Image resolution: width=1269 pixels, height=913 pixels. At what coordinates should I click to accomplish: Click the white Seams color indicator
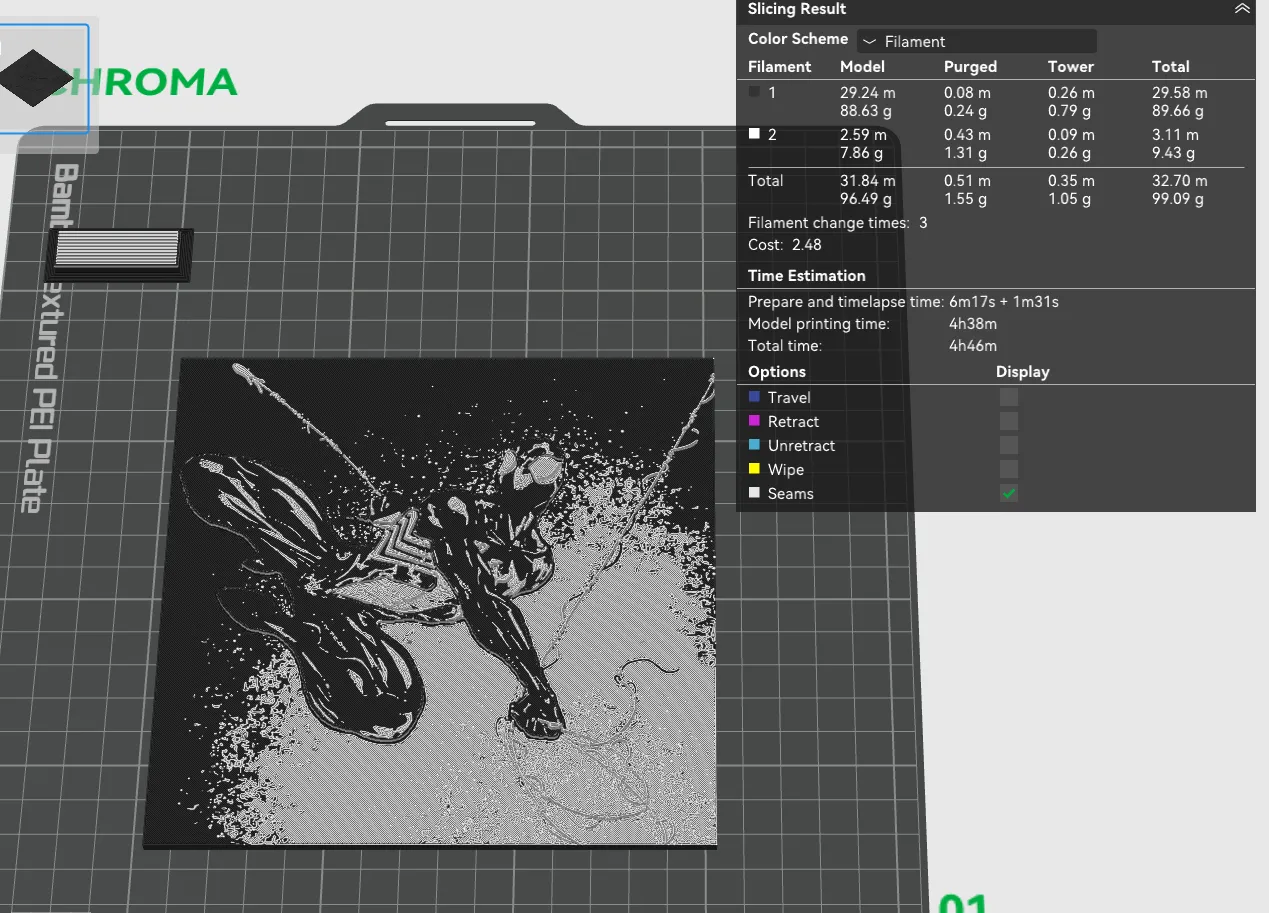click(x=755, y=493)
